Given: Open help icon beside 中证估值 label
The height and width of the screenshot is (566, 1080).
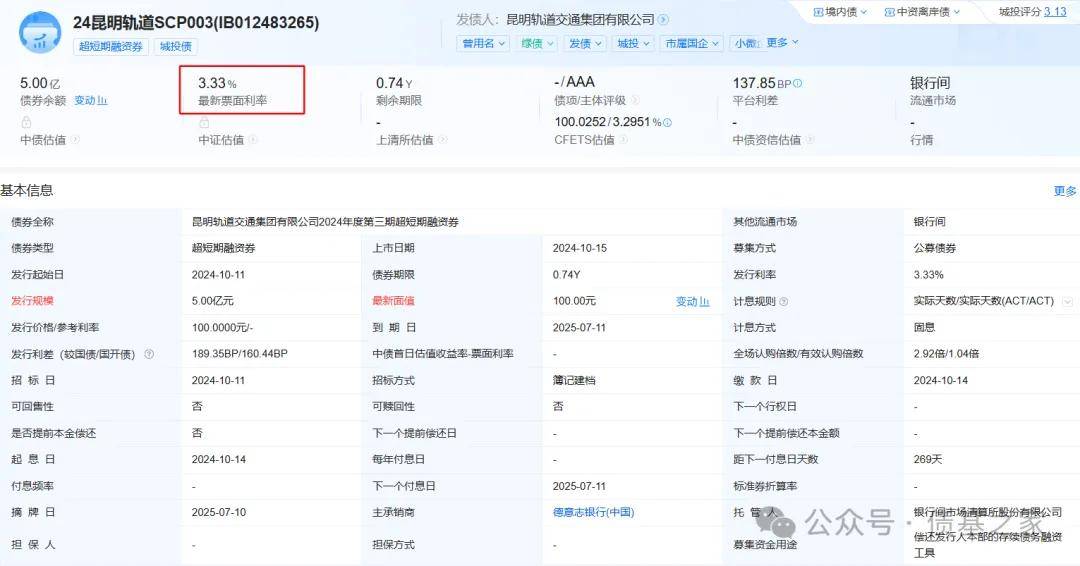Looking at the screenshot, I should point(253,140).
